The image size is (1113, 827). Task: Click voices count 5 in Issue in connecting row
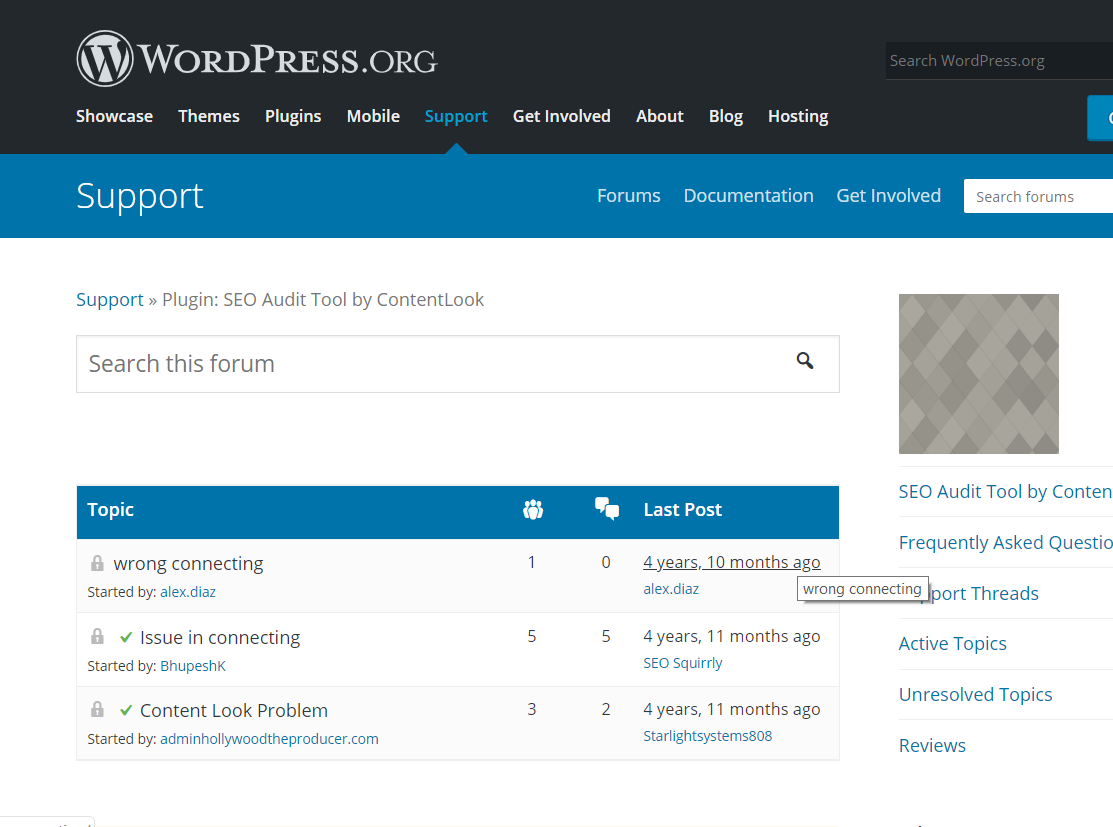click(x=532, y=636)
